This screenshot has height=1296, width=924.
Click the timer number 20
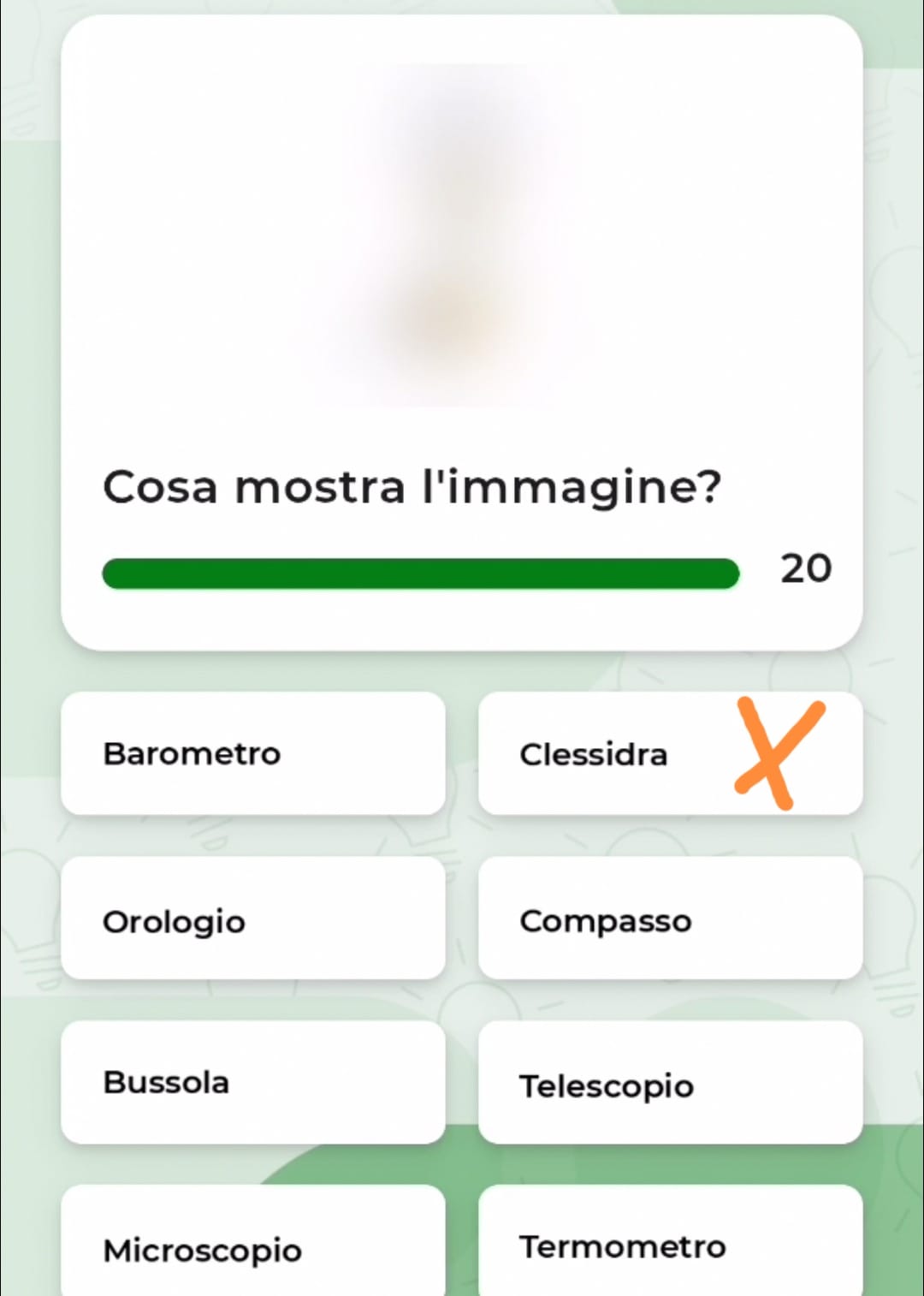pos(805,568)
